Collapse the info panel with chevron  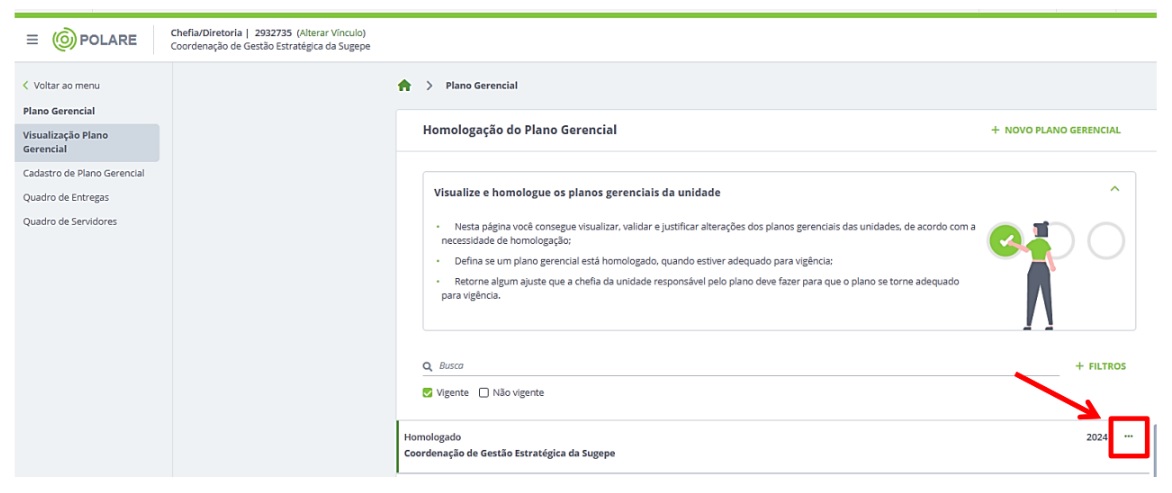pyautogui.click(x=1114, y=189)
